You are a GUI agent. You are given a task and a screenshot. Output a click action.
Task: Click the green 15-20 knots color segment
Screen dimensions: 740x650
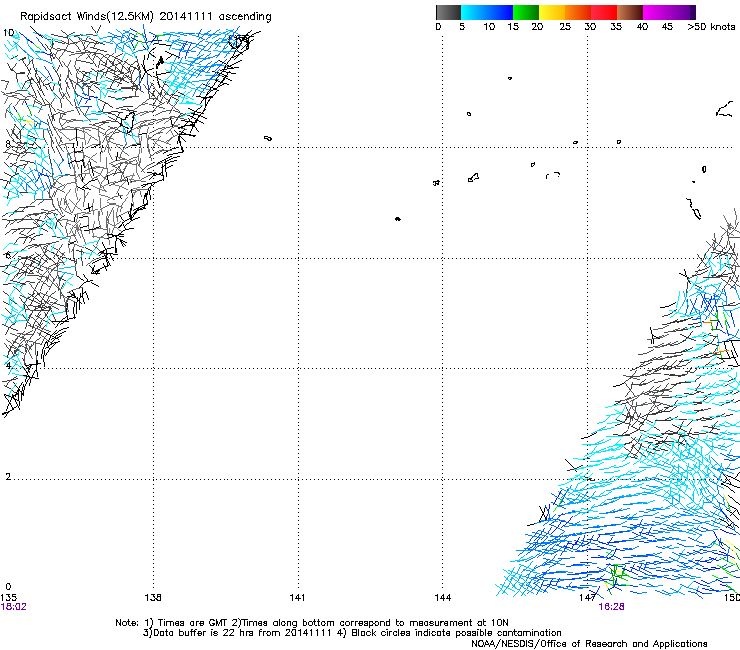[526, 12]
